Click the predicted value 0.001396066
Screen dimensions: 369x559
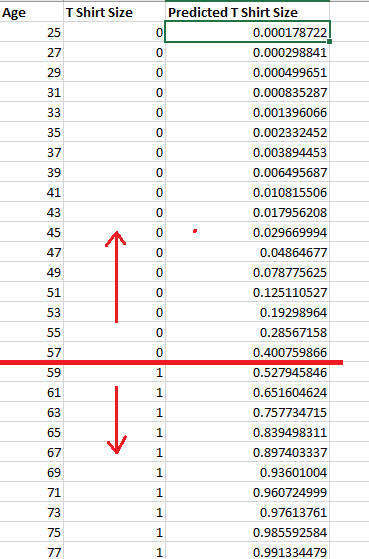pyautogui.click(x=247, y=112)
